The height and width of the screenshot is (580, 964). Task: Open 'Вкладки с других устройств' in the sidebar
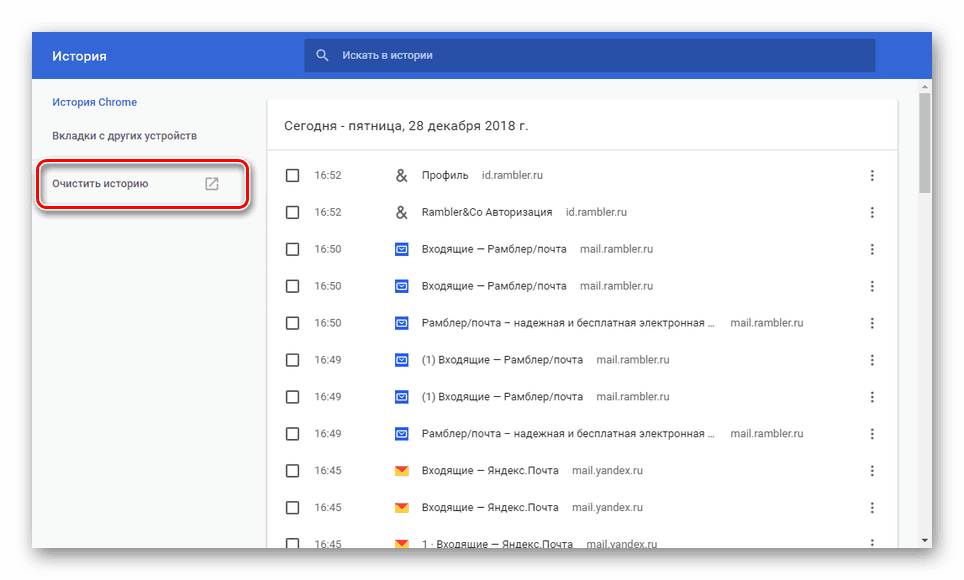124,136
